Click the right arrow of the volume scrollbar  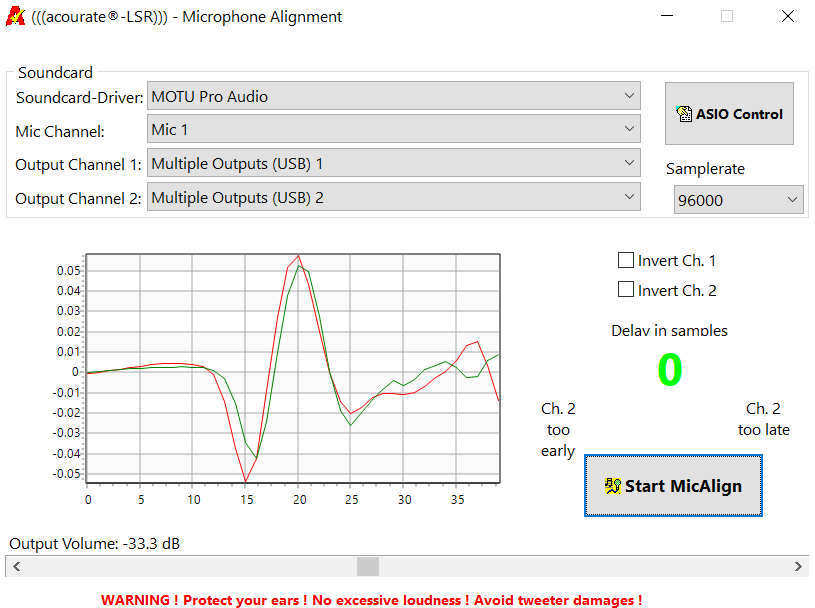coord(798,566)
